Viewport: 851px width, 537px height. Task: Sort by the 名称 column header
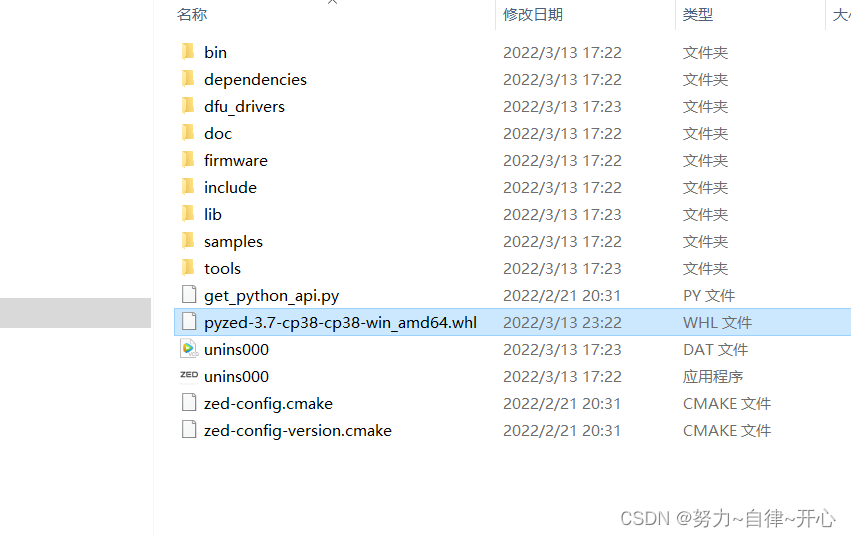[192, 15]
